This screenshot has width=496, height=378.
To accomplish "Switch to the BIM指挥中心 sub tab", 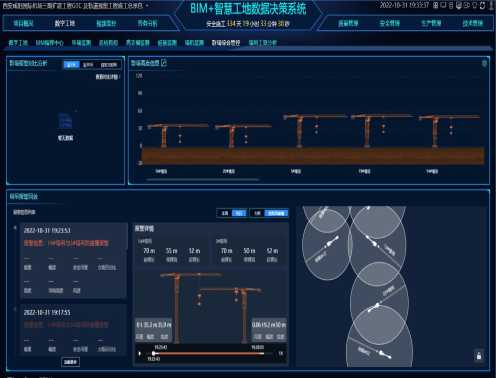I will click(x=49, y=43).
